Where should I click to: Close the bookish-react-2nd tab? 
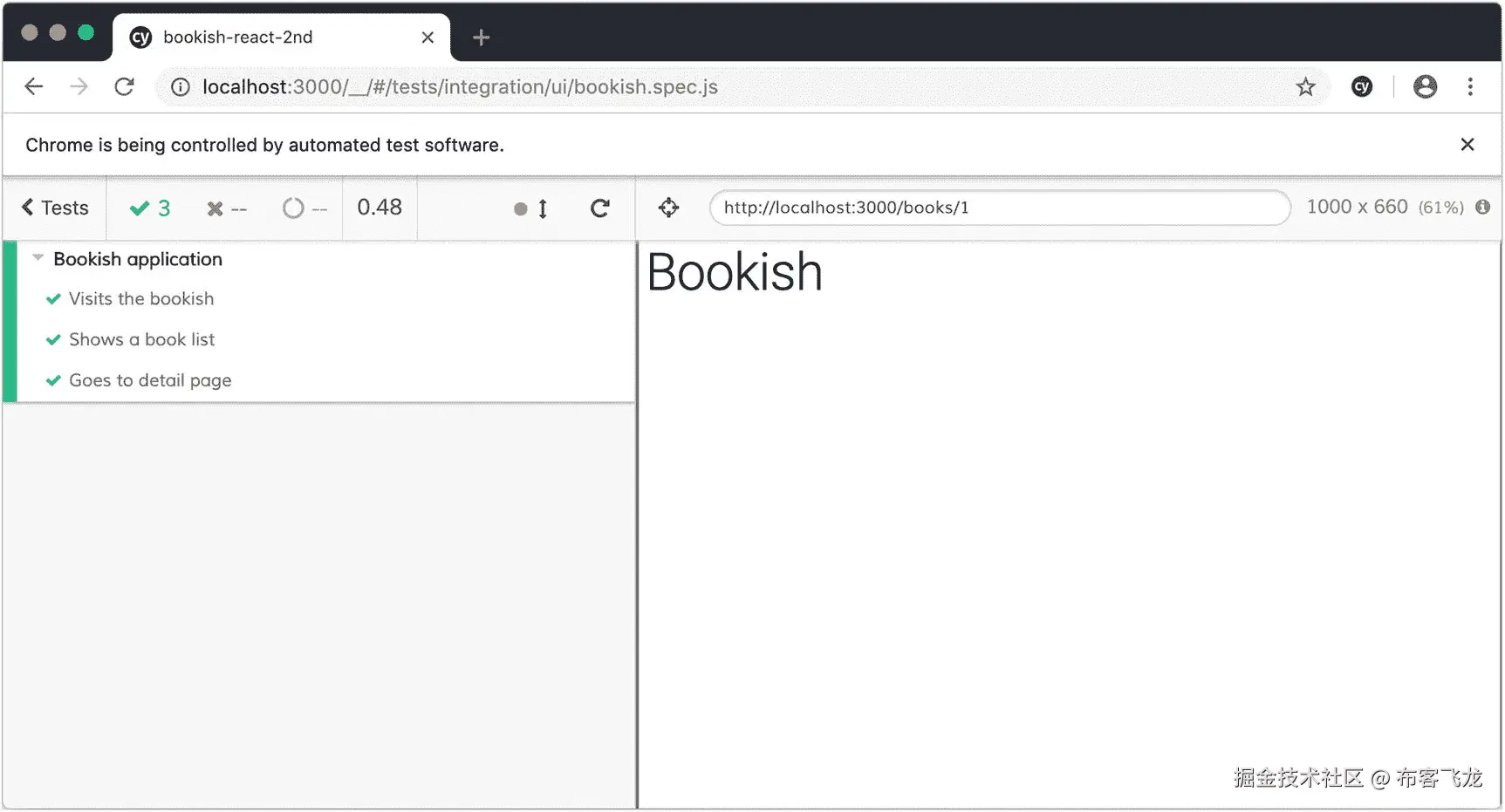428,38
